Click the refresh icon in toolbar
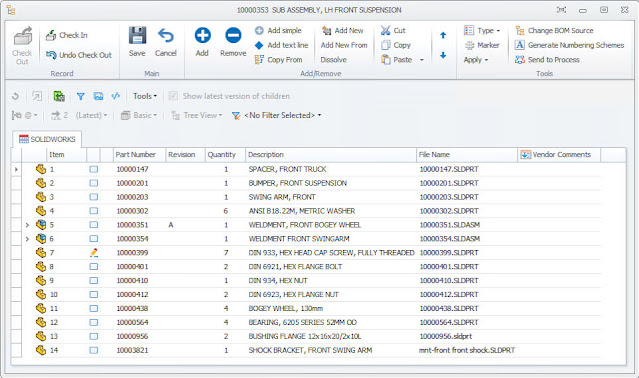The width and height of the screenshot is (639, 378). tap(15, 96)
